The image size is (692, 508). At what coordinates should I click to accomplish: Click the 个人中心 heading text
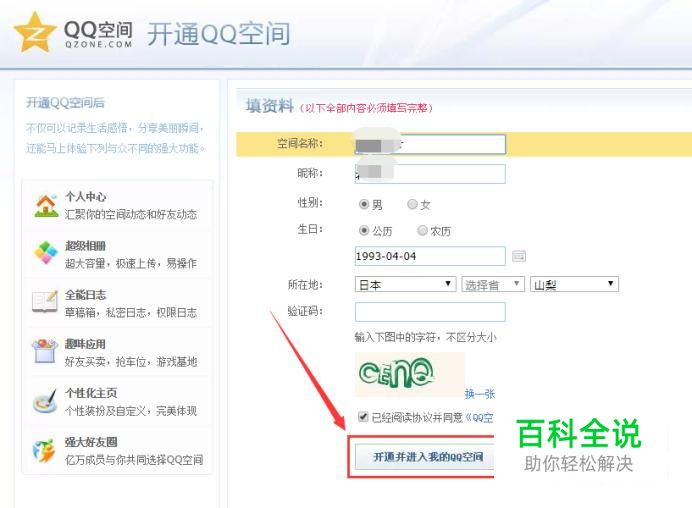(x=86, y=197)
